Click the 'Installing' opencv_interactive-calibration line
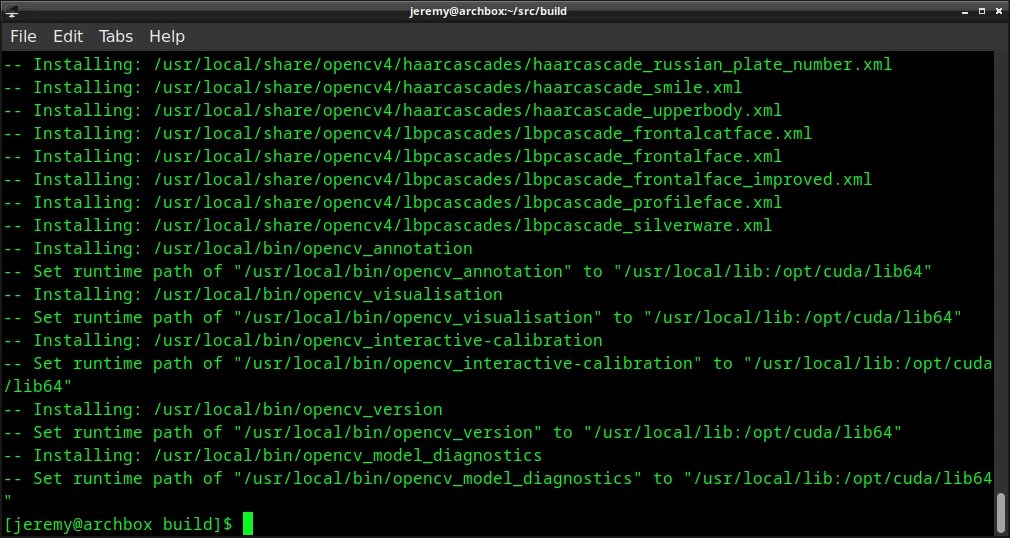The image size is (1010, 538). click(x=303, y=340)
